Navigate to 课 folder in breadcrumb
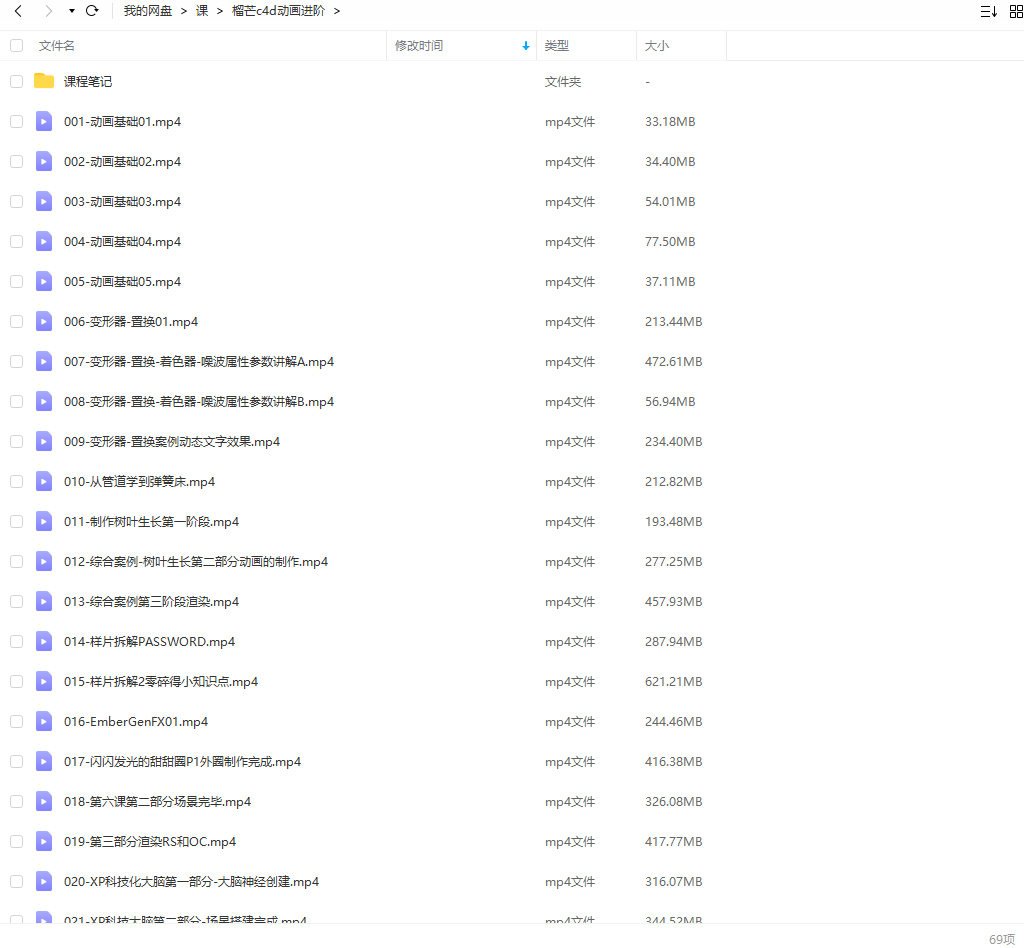The height and width of the screenshot is (948, 1024). 202,11
